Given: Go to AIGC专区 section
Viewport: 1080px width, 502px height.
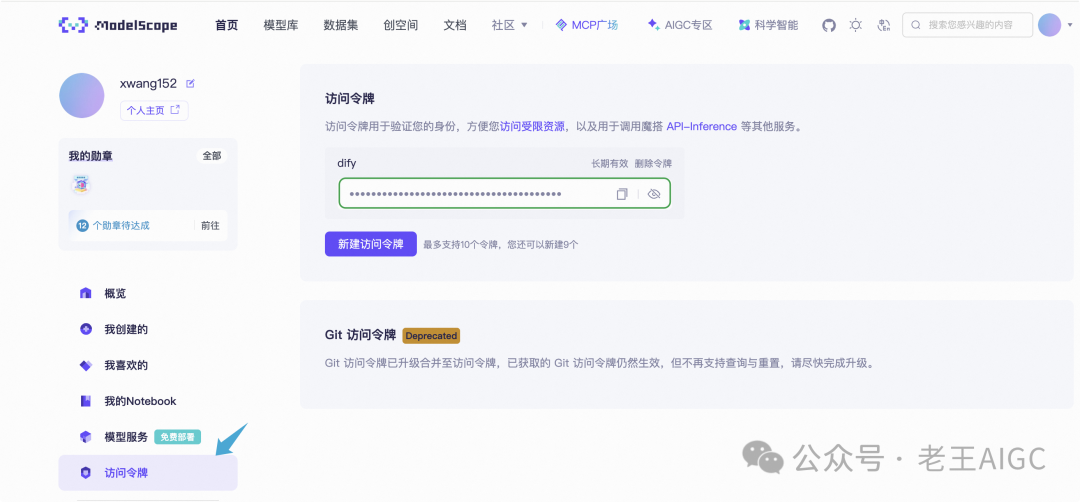Looking at the screenshot, I should (680, 25).
